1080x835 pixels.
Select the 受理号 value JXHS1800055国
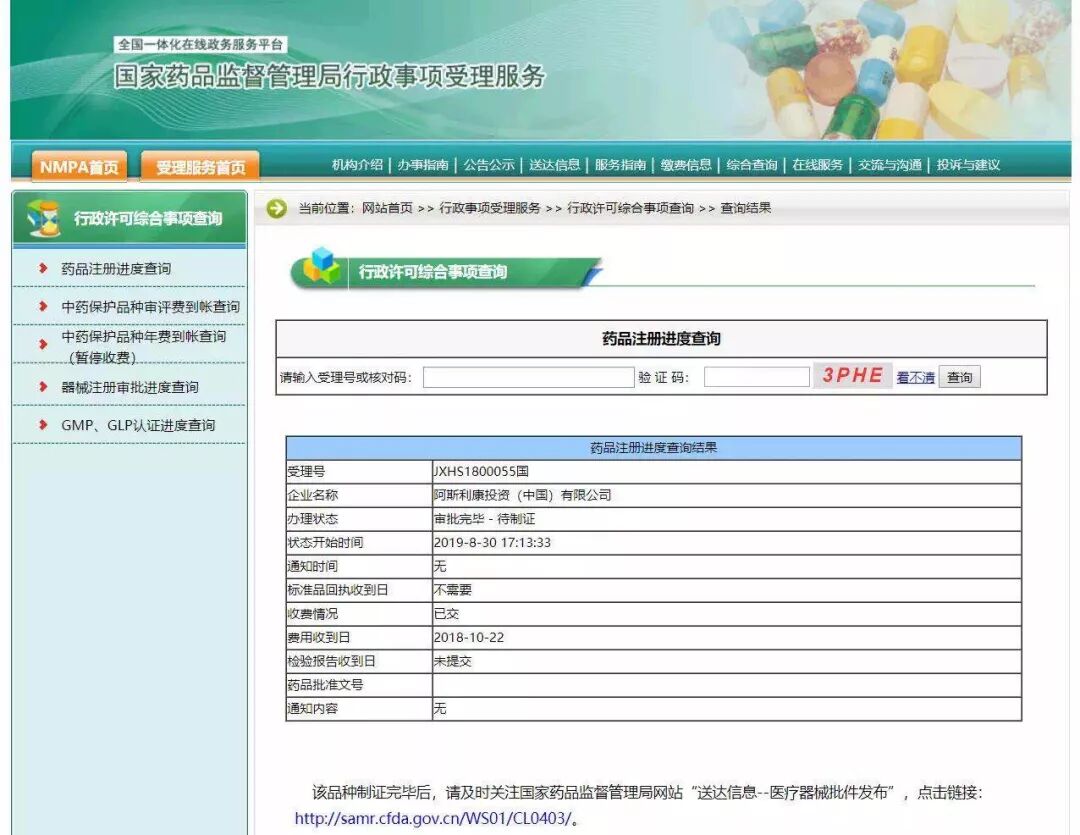pos(481,471)
